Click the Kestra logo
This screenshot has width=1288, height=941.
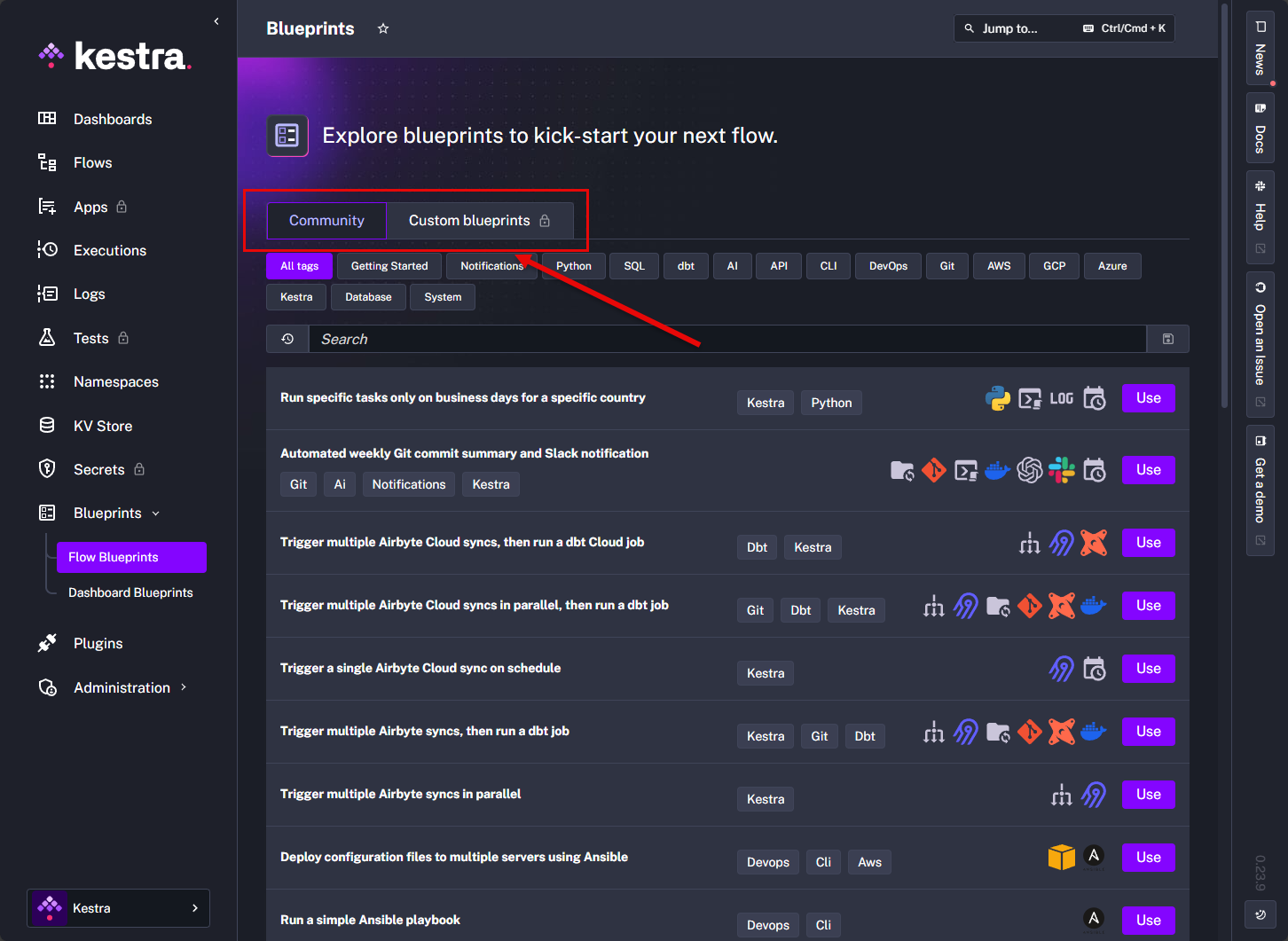(115, 56)
